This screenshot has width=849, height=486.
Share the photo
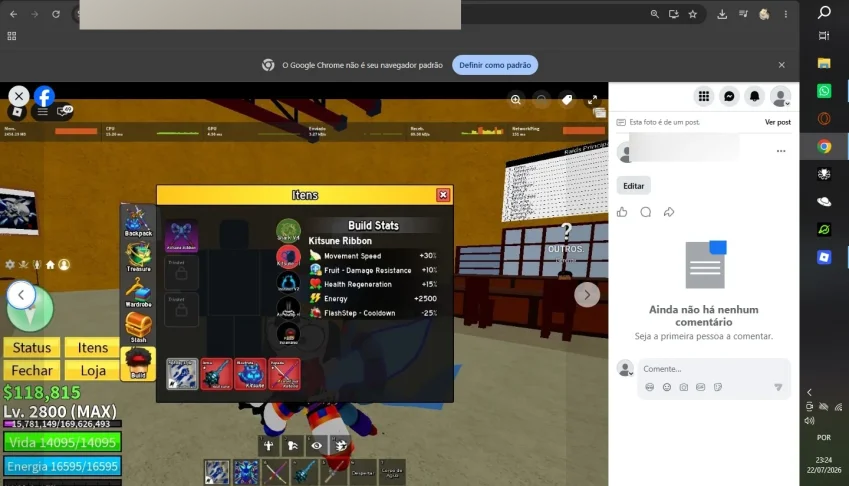click(x=669, y=212)
